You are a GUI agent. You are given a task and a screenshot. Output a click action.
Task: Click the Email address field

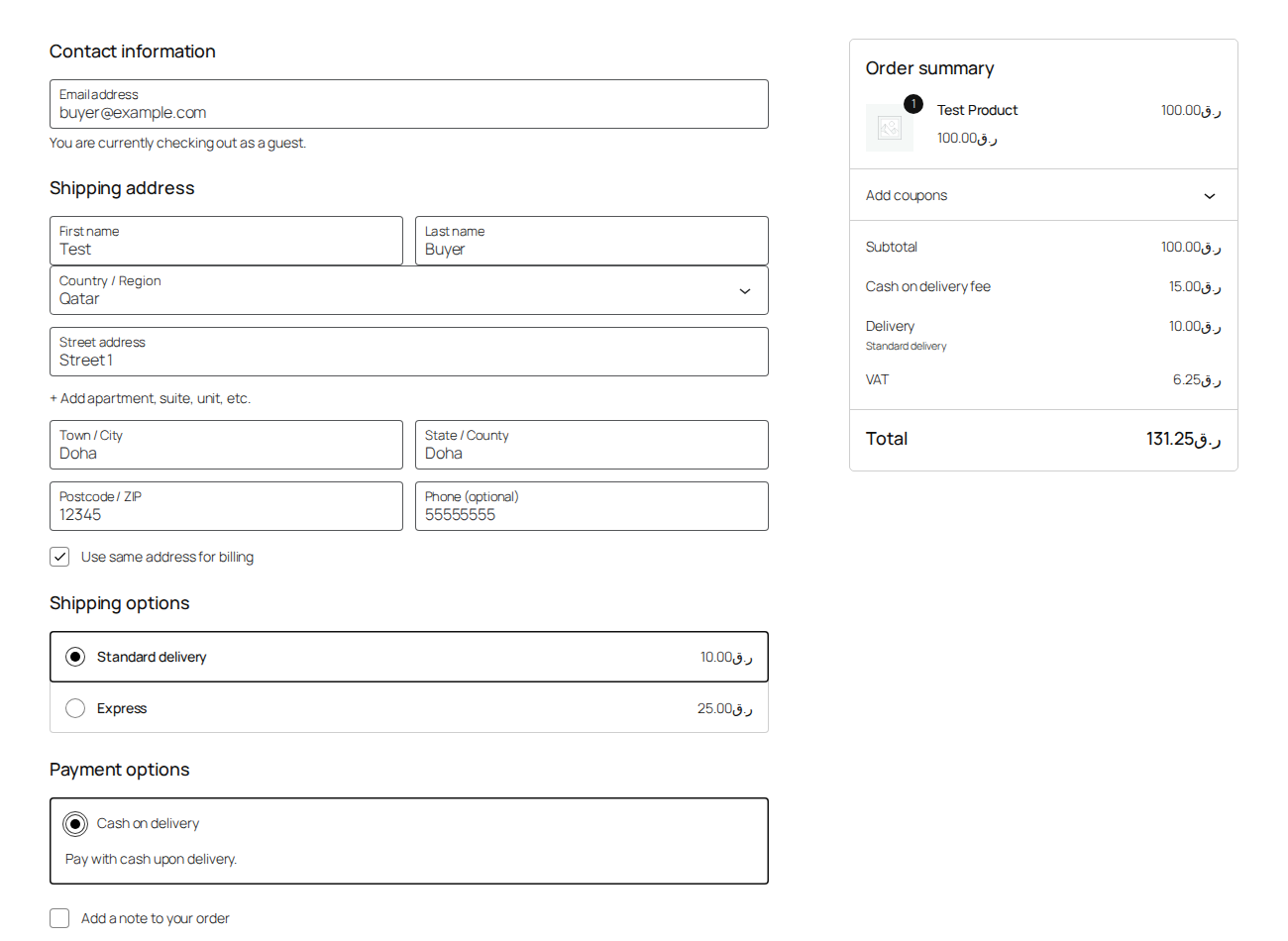409,104
